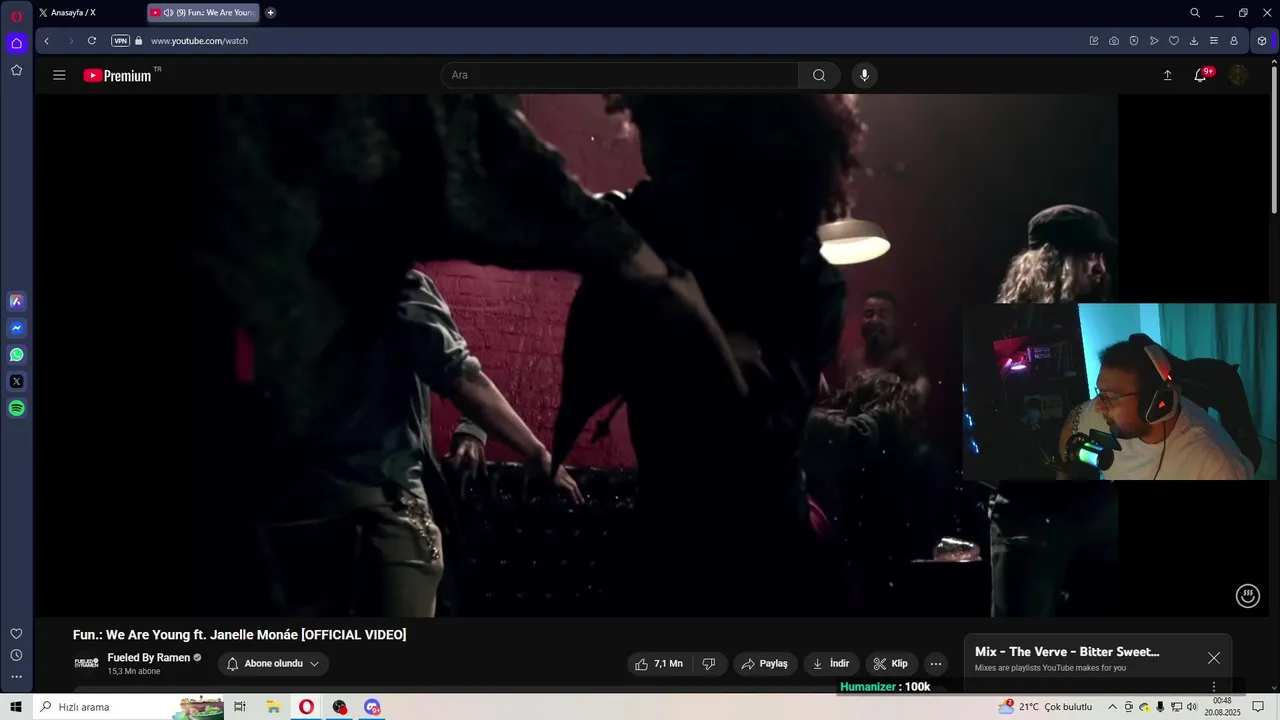
Task: Open File Explorer from taskbar
Action: pos(273,707)
